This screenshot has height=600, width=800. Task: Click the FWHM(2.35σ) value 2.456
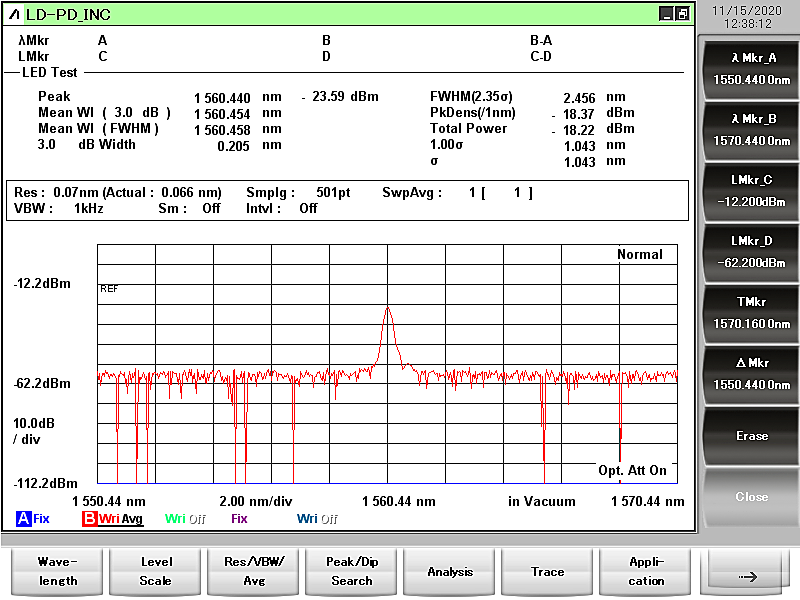click(579, 98)
